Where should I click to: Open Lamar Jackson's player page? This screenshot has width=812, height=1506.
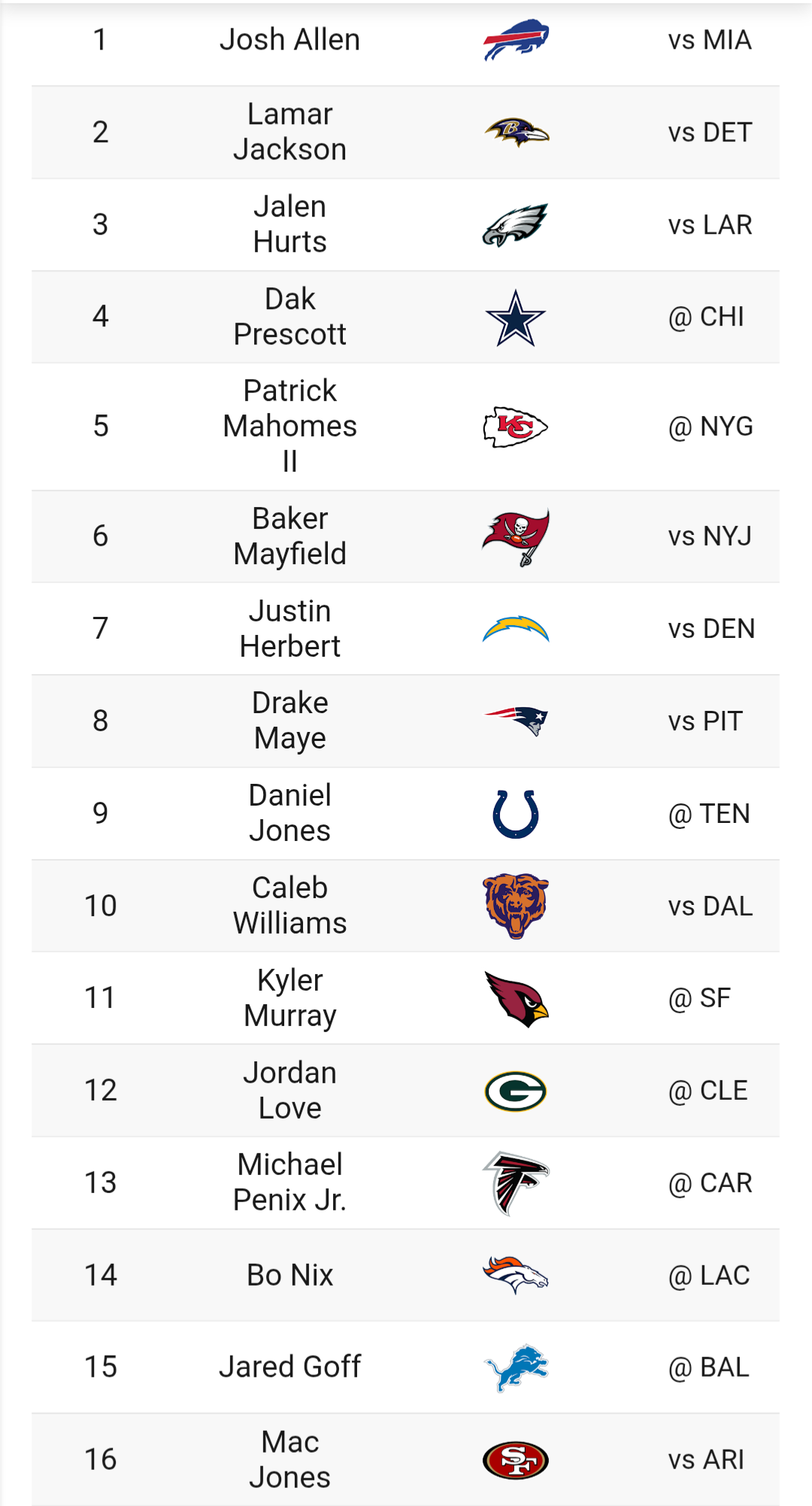290,132
